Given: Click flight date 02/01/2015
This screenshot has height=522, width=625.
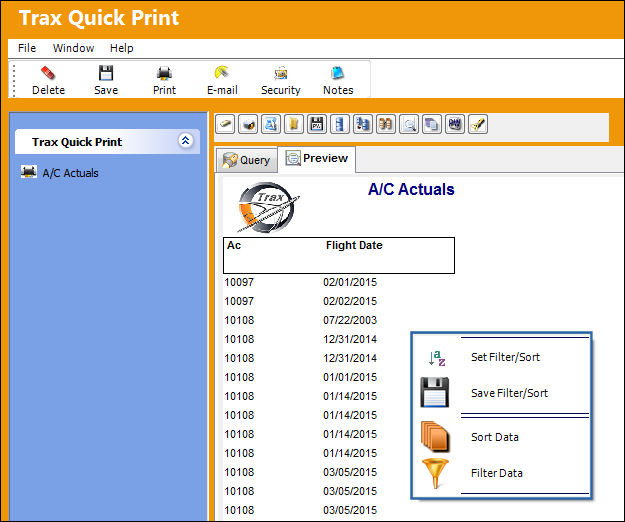Looking at the screenshot, I should [350, 282].
